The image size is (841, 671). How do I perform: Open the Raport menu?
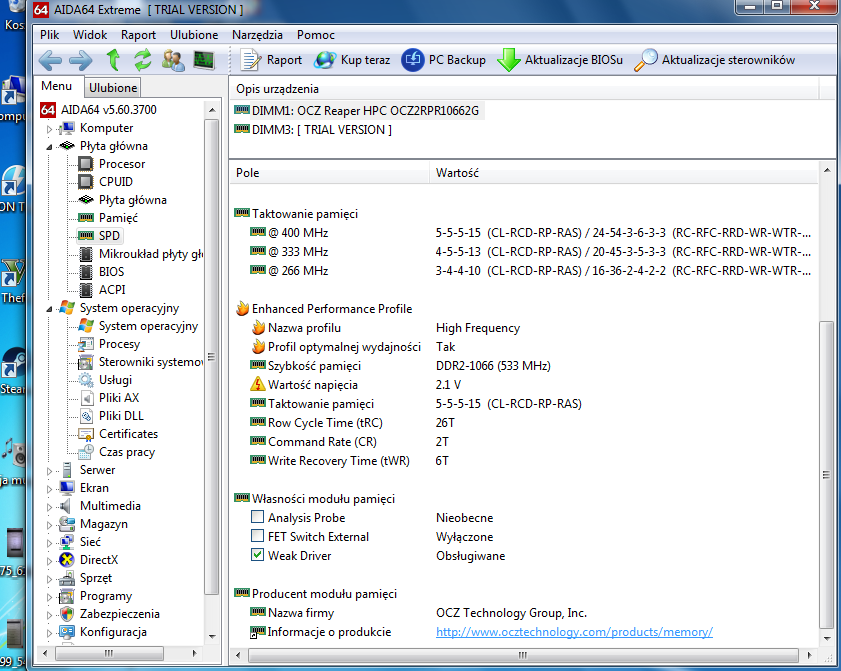[138, 35]
